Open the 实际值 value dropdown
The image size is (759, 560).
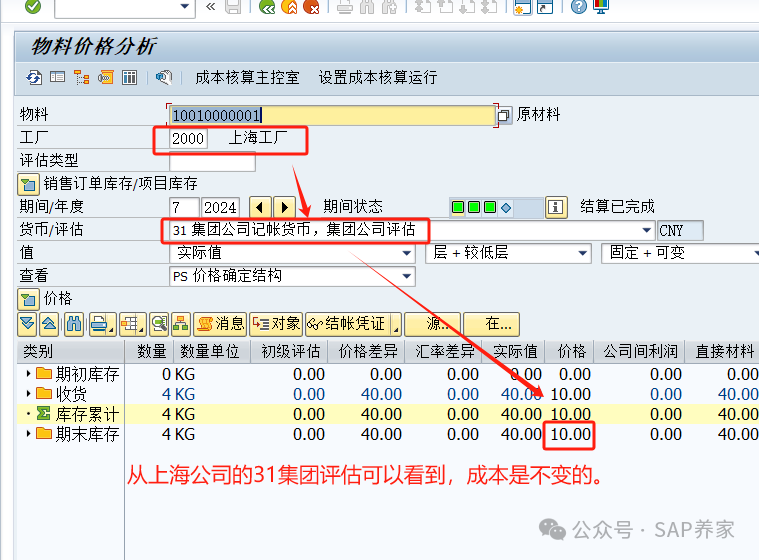pyautogui.click(x=407, y=253)
